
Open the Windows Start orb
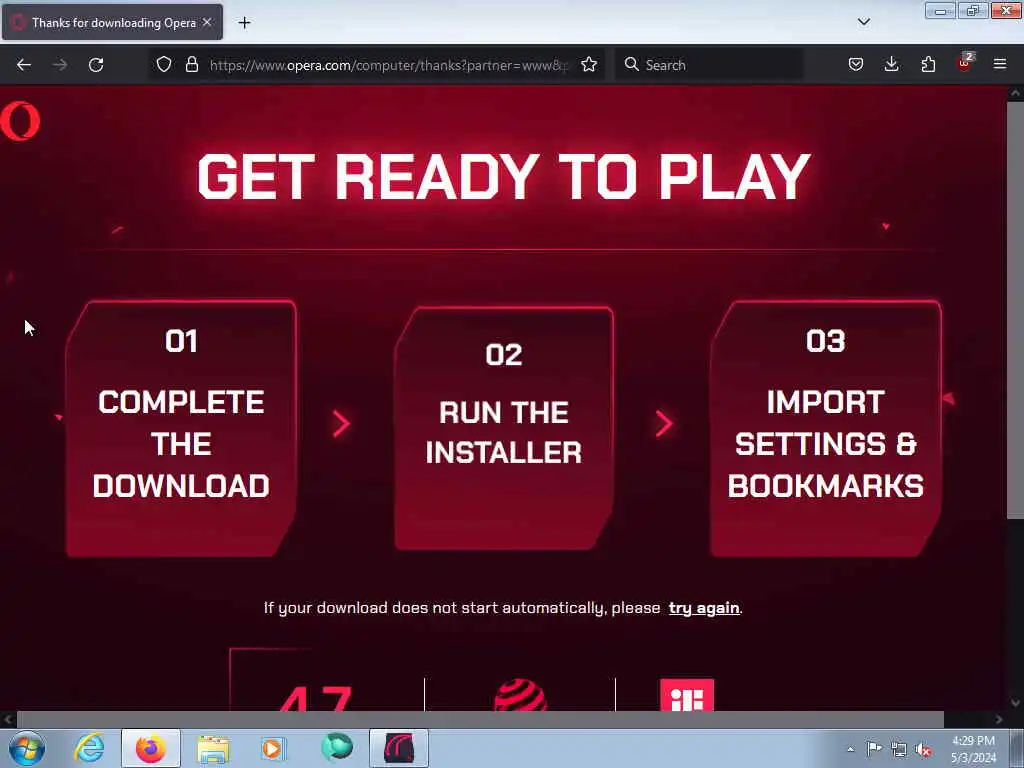[x=27, y=748]
